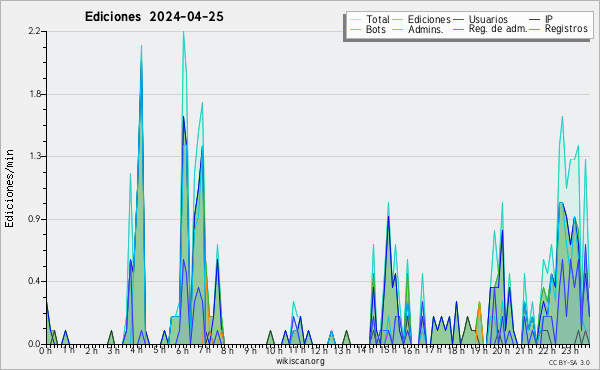Viewport: 600px width, 370px height.
Task: Click the 0.9 y-axis value
Action: pyautogui.click(x=34, y=219)
